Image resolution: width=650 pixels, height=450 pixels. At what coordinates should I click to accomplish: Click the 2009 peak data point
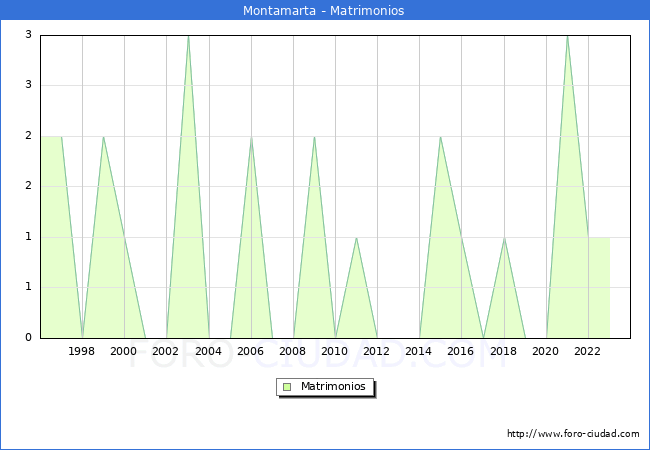click(x=314, y=136)
